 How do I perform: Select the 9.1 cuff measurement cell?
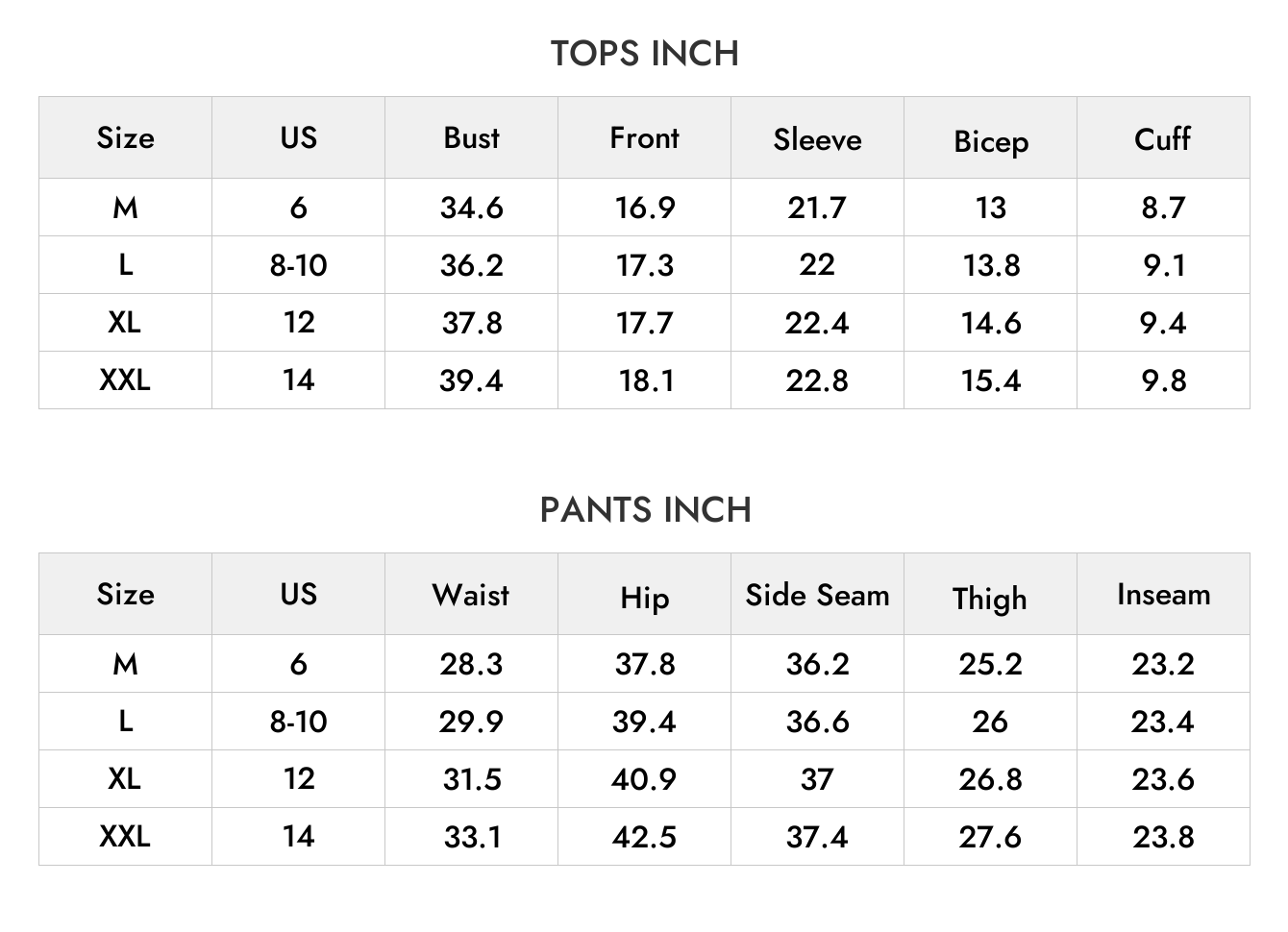[x=1163, y=265]
